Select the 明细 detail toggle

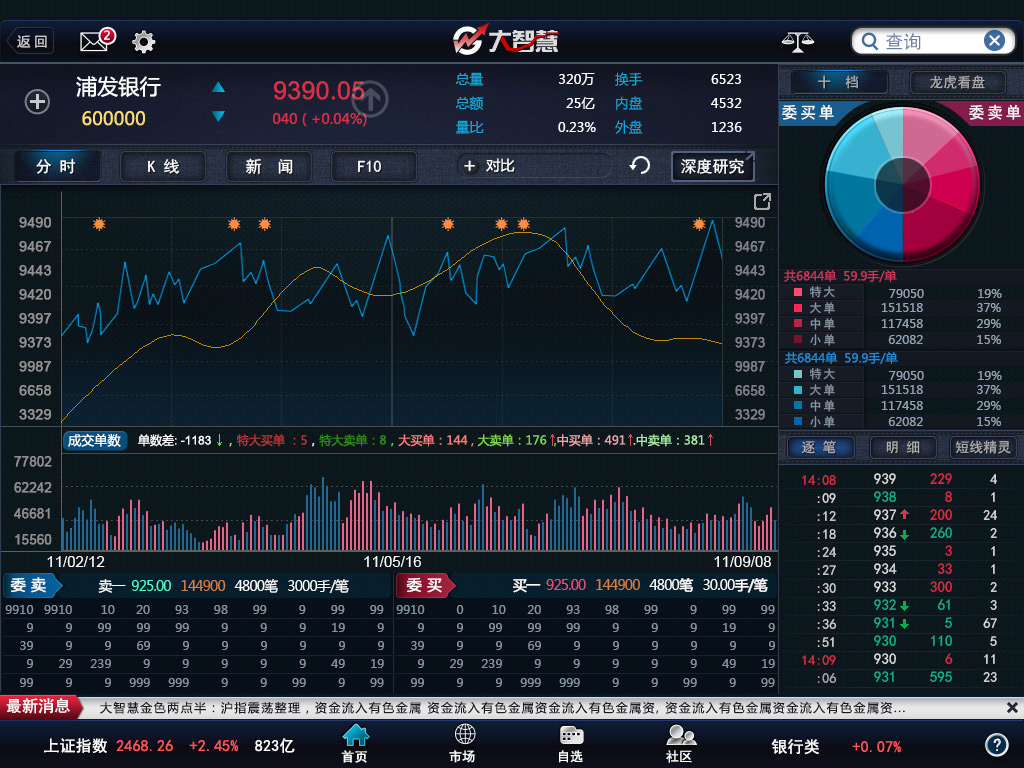[902, 447]
